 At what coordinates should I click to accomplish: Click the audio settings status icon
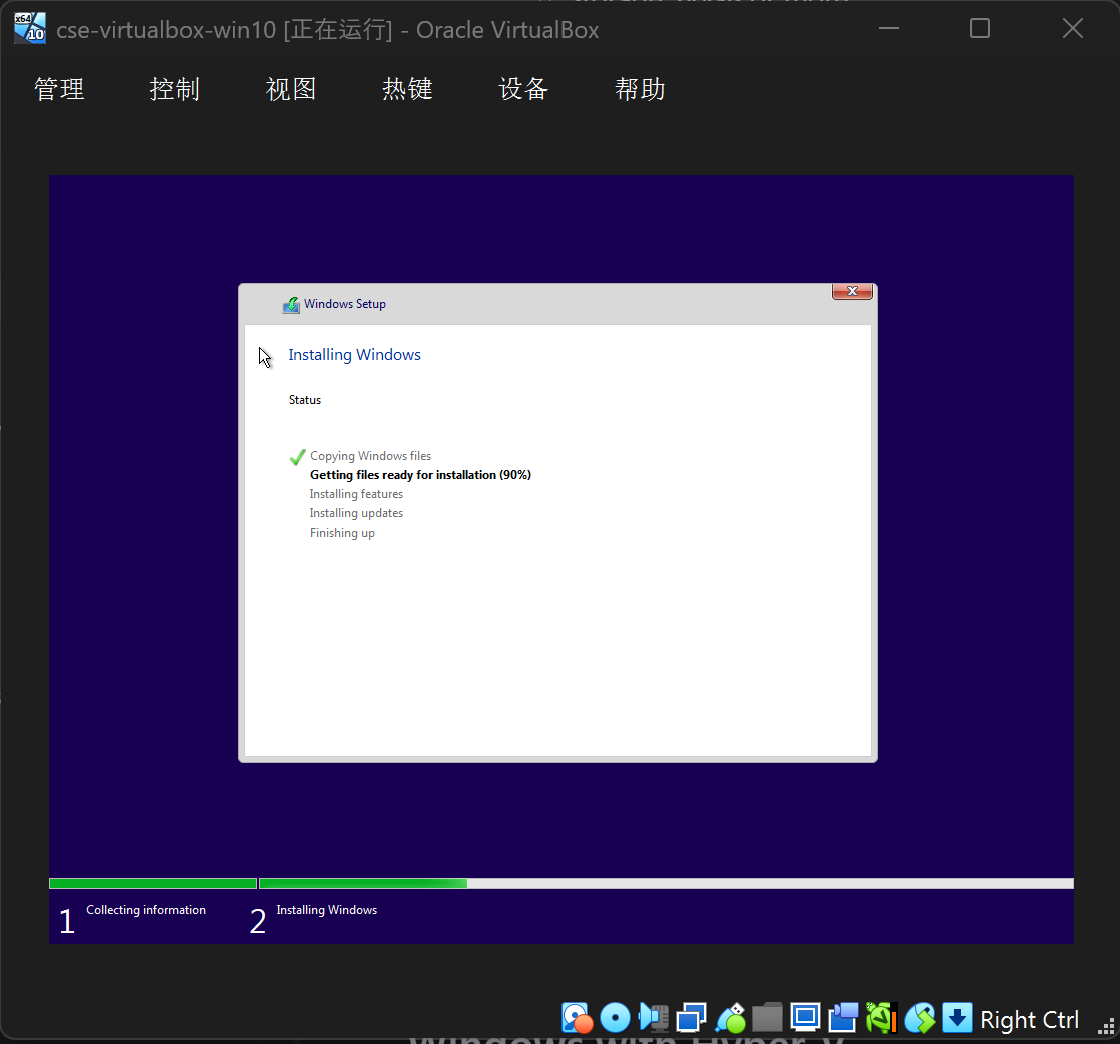pyautogui.click(x=653, y=1018)
